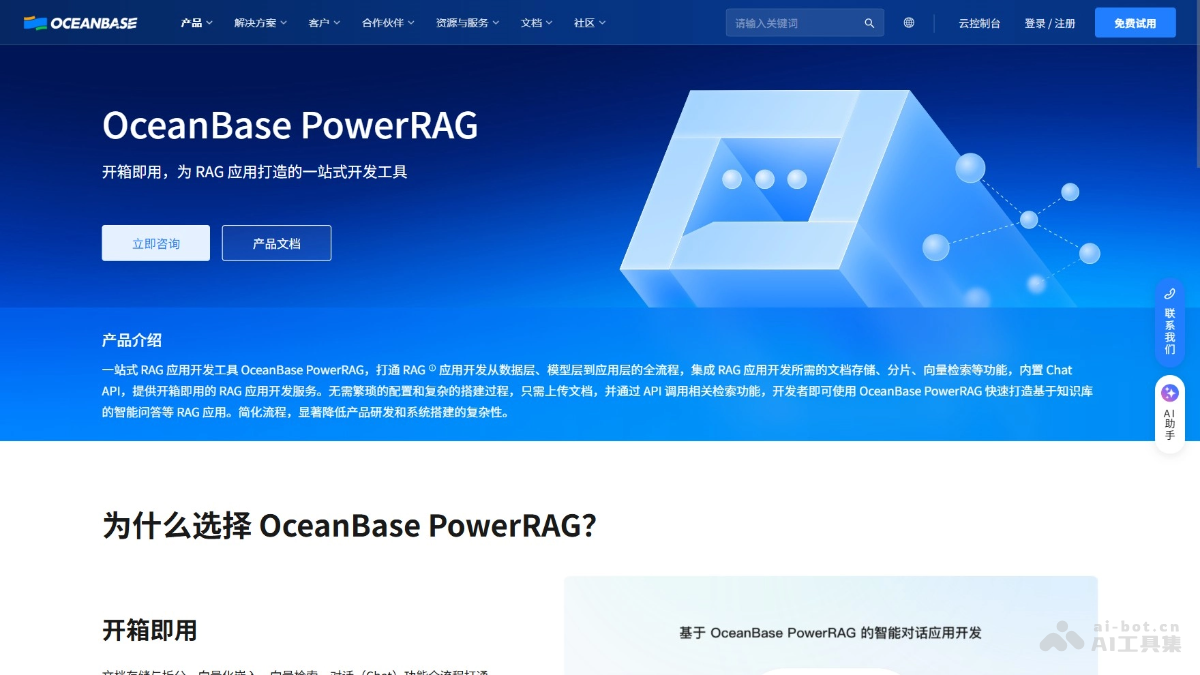Viewport: 1200px width, 675px height.
Task: Go to 云控制台
Action: pyautogui.click(x=979, y=22)
